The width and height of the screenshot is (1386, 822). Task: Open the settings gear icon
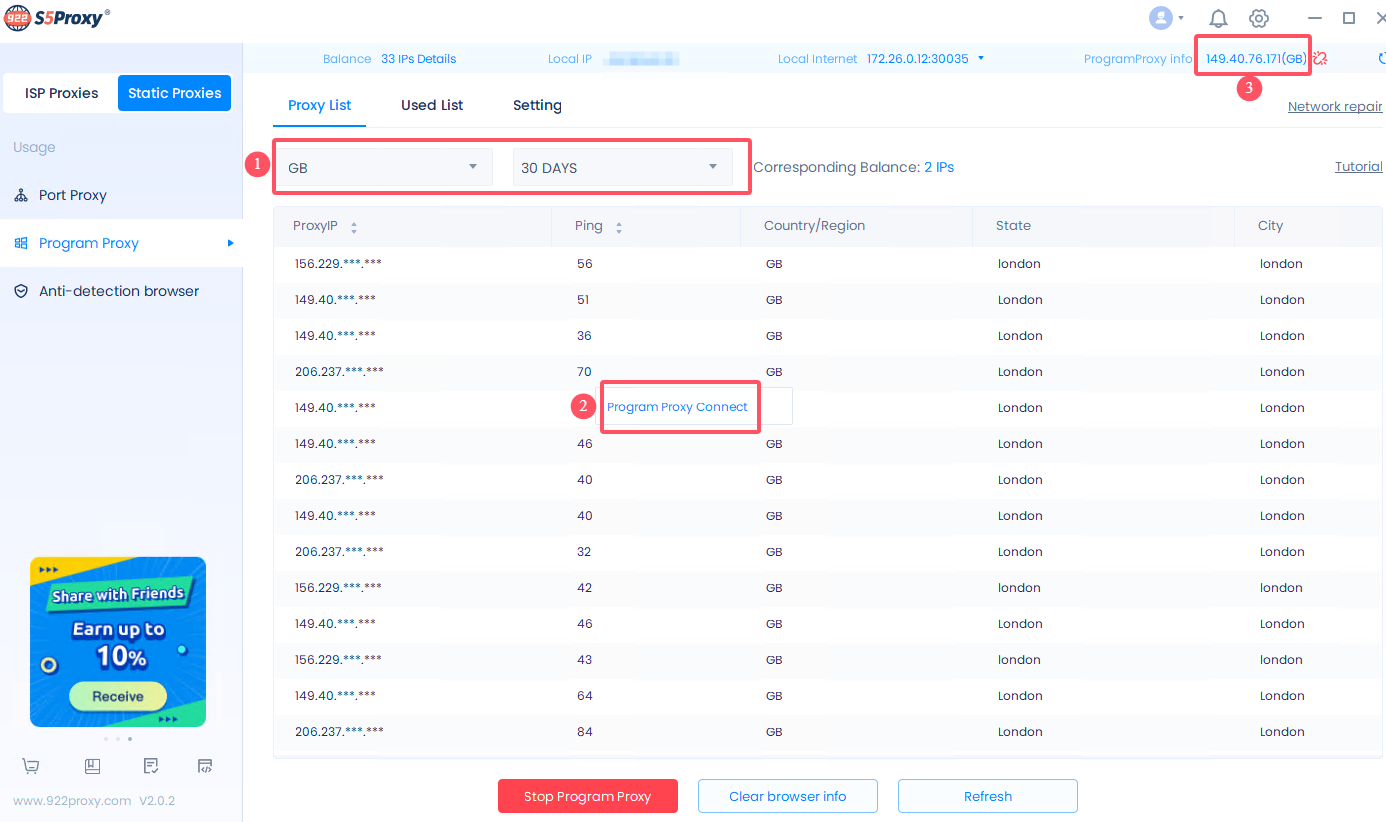1259,18
